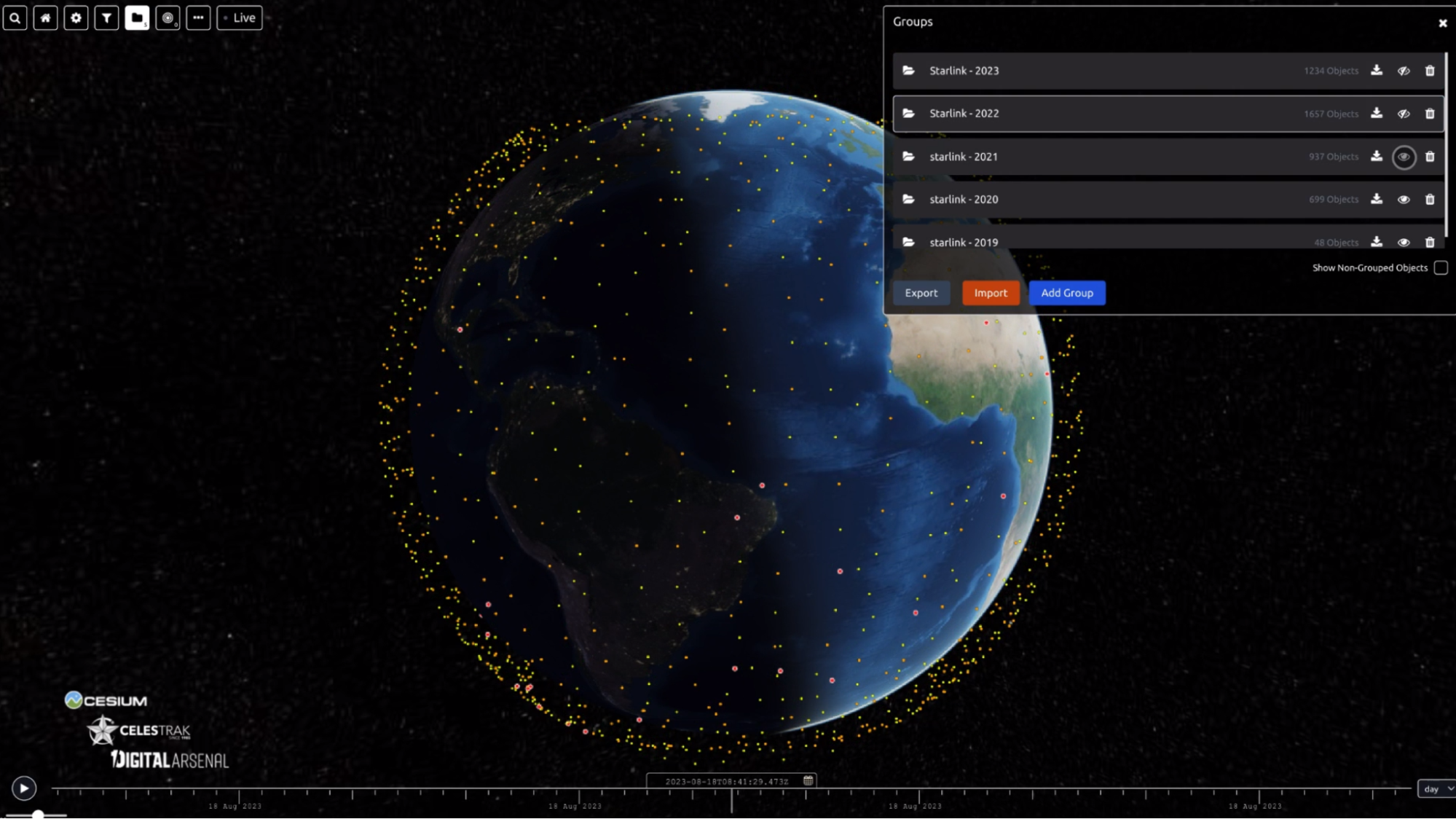The width and height of the screenshot is (1456, 819).
Task: Delete the Starlink - 2022 group
Action: tap(1430, 114)
